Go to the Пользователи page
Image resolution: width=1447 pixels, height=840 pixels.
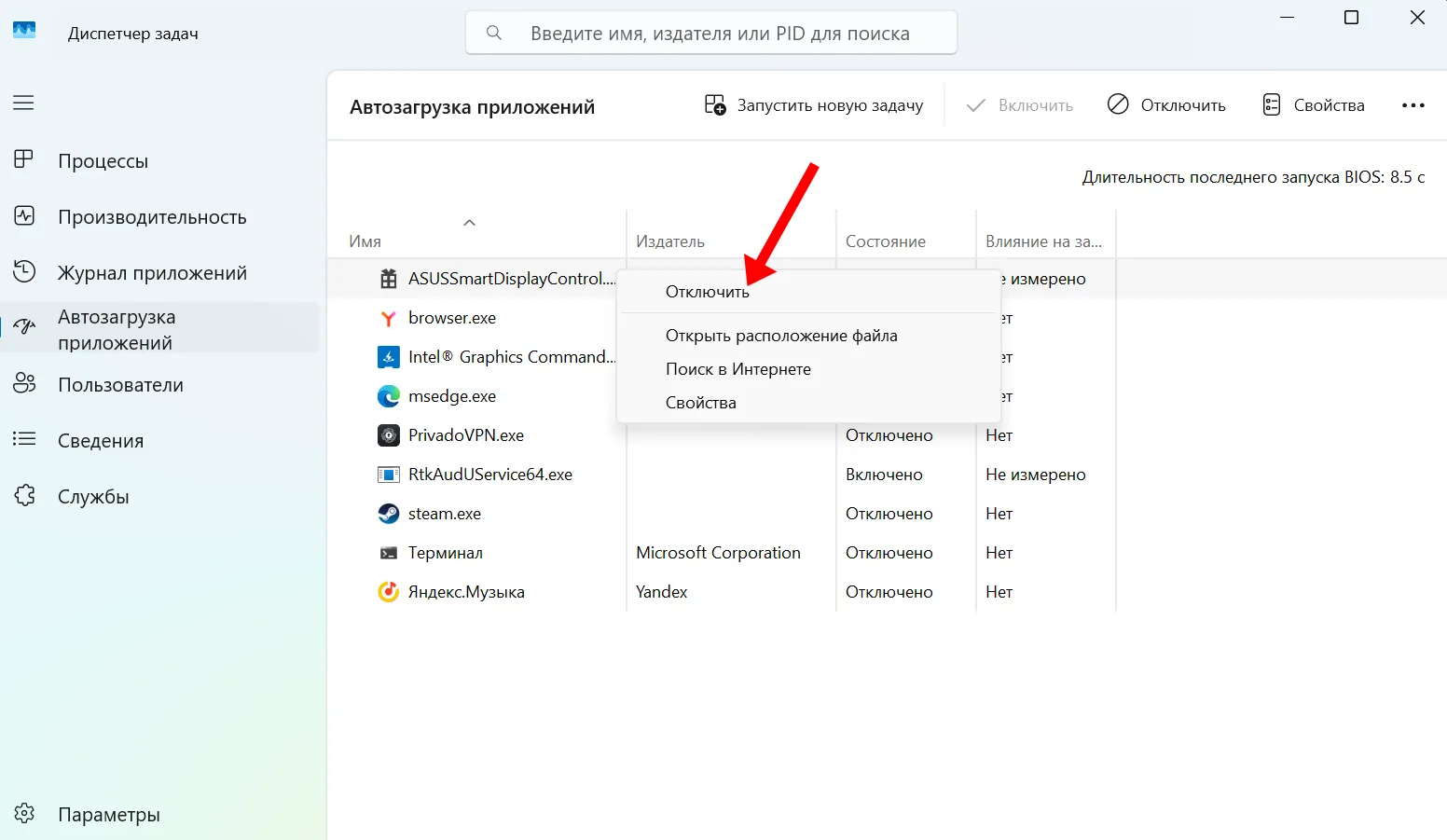click(x=120, y=384)
